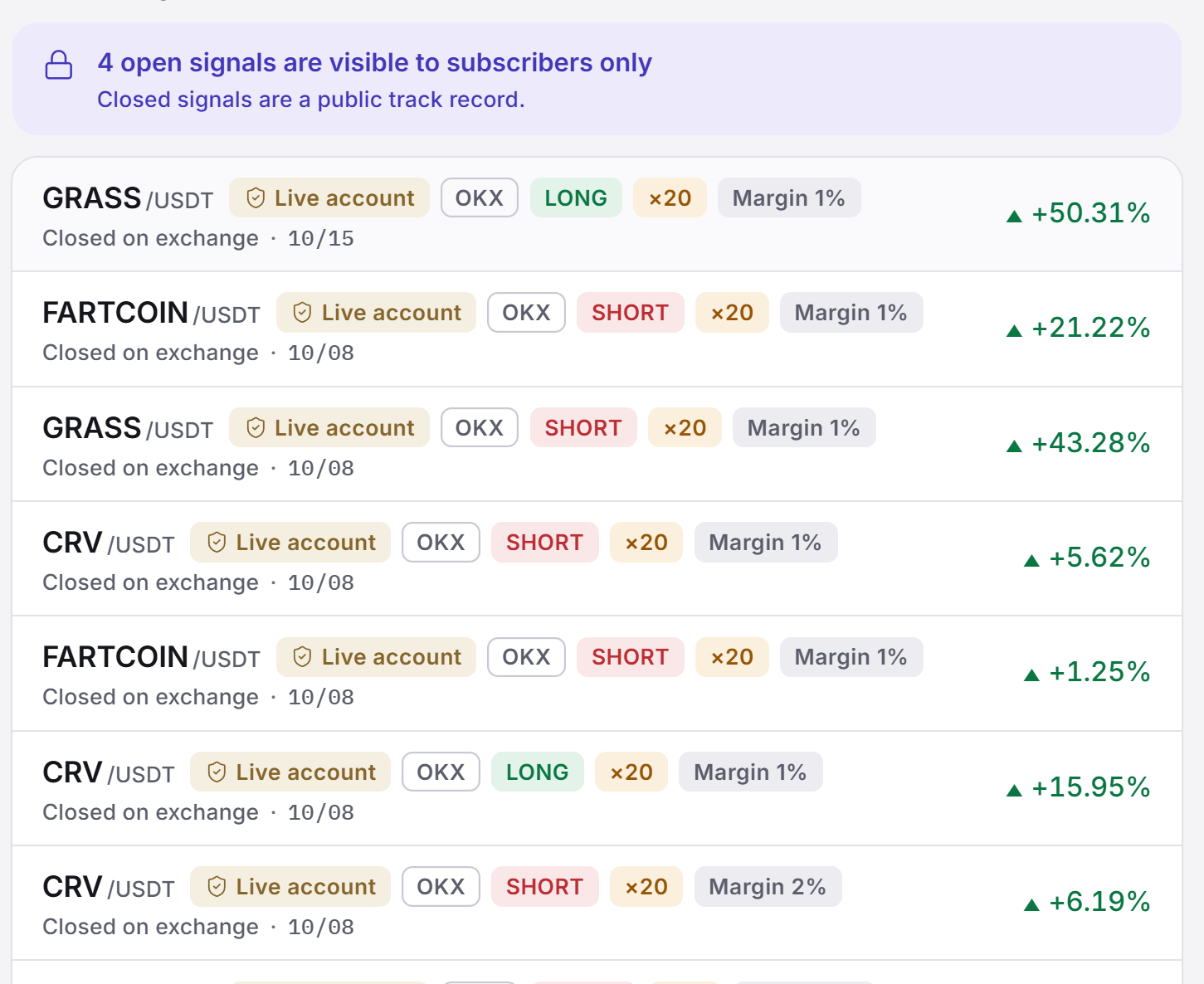This screenshot has width=1204, height=984.
Task: Click the Margin 1% tag in the GRASS SHORT row
Action: (x=804, y=428)
